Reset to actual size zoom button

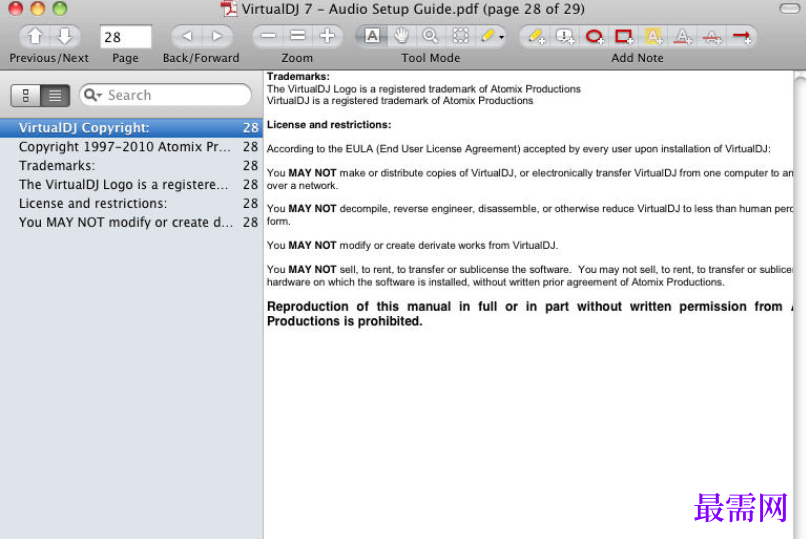coord(298,36)
